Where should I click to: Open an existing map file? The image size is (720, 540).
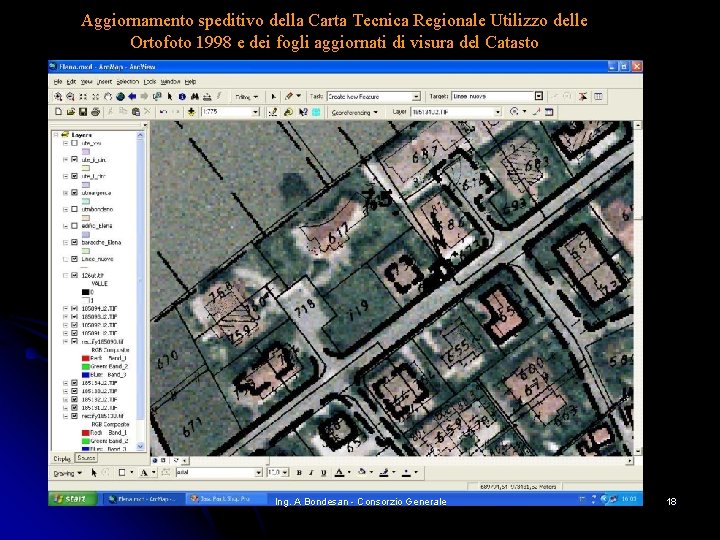[71, 112]
